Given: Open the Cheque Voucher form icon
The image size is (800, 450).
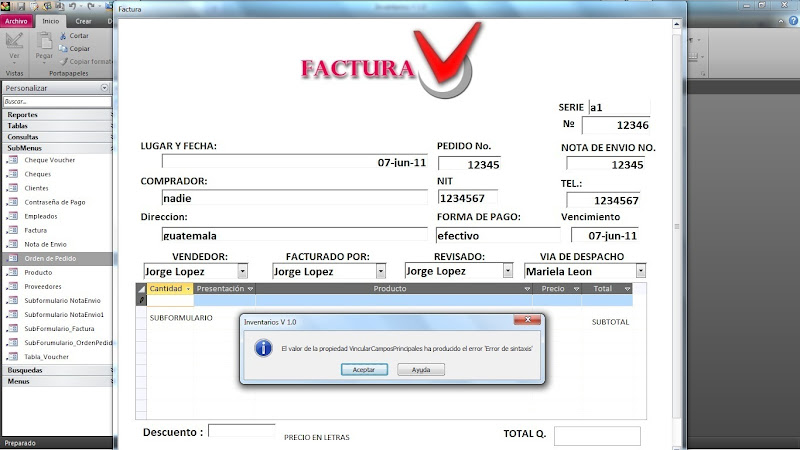Looking at the screenshot, I should pyautogui.click(x=13, y=160).
